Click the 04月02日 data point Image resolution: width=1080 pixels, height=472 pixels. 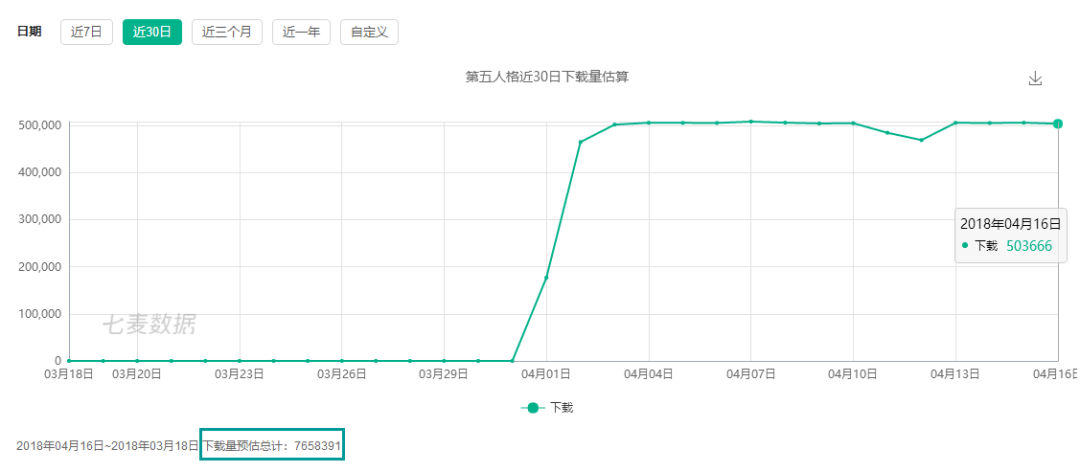[580, 142]
